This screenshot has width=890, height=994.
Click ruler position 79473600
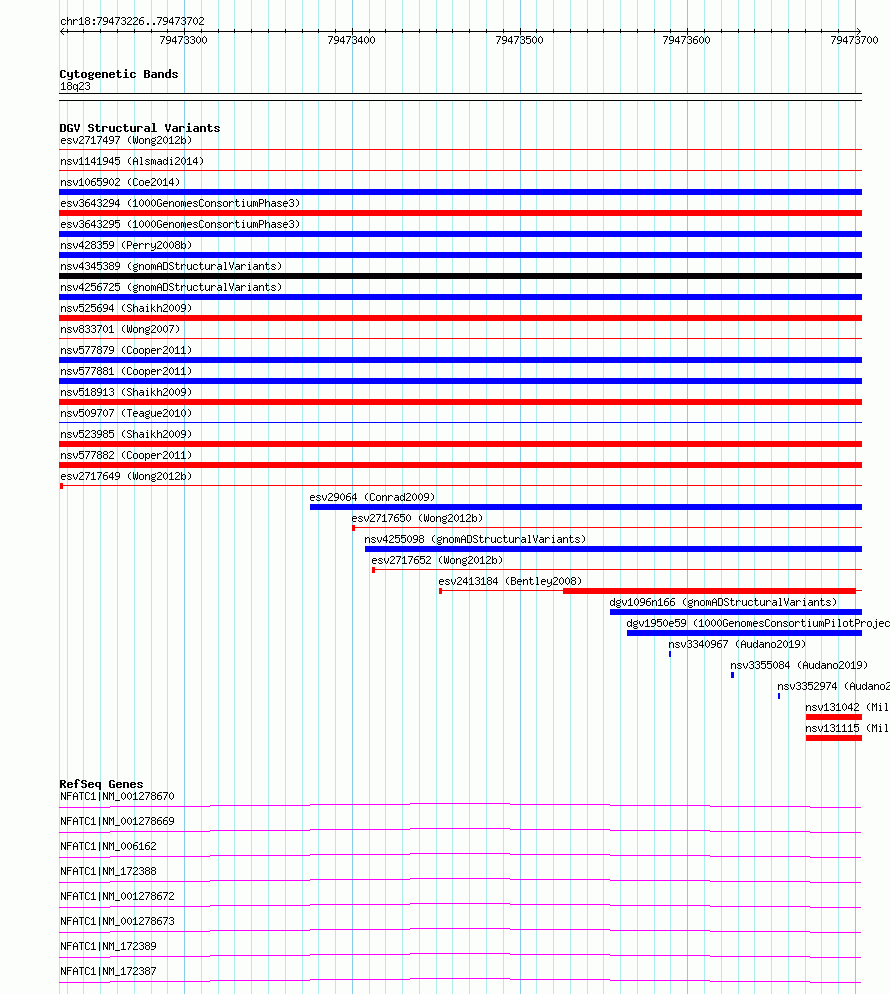coord(687,40)
